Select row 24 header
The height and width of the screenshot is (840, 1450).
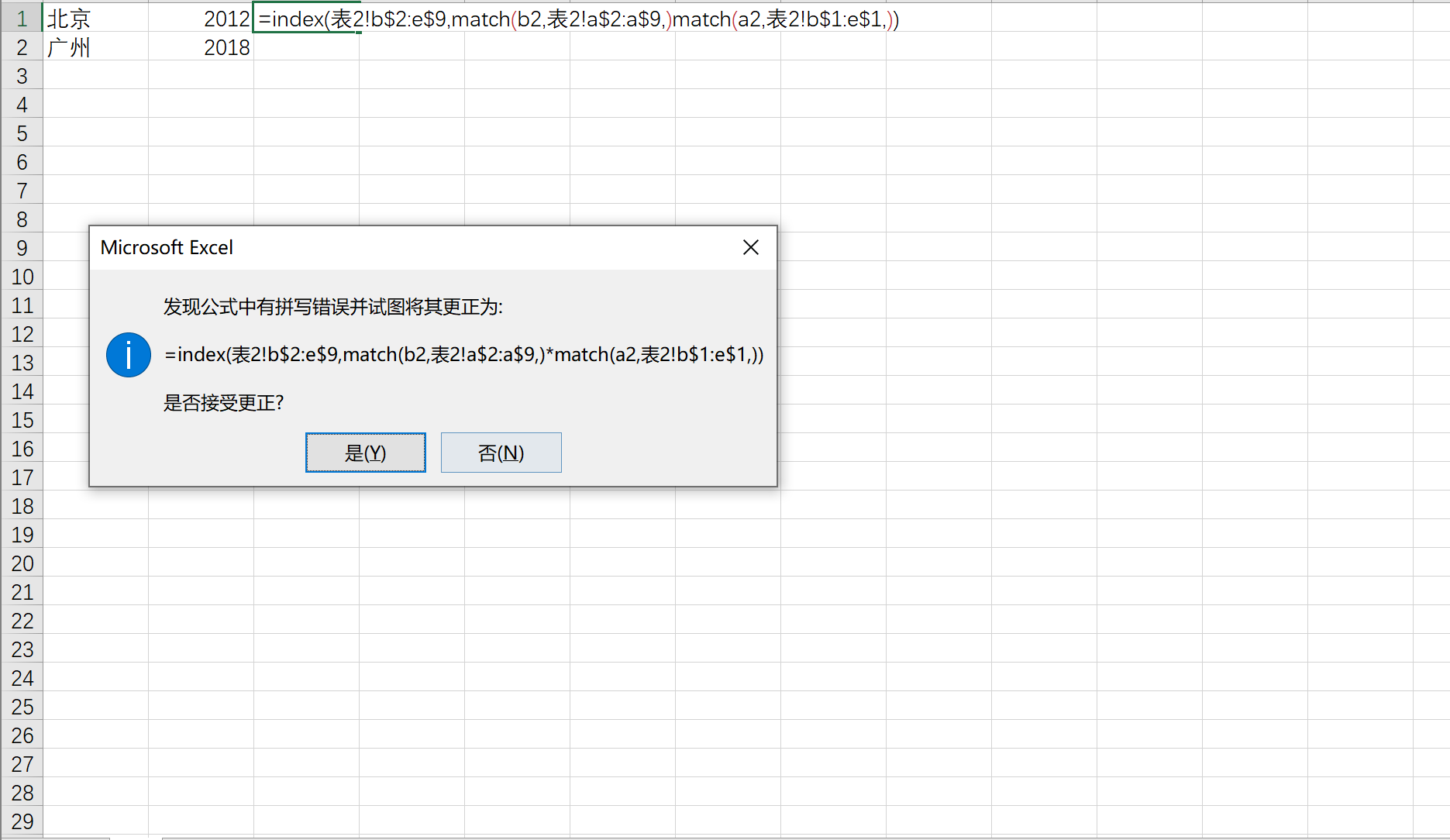point(22,678)
